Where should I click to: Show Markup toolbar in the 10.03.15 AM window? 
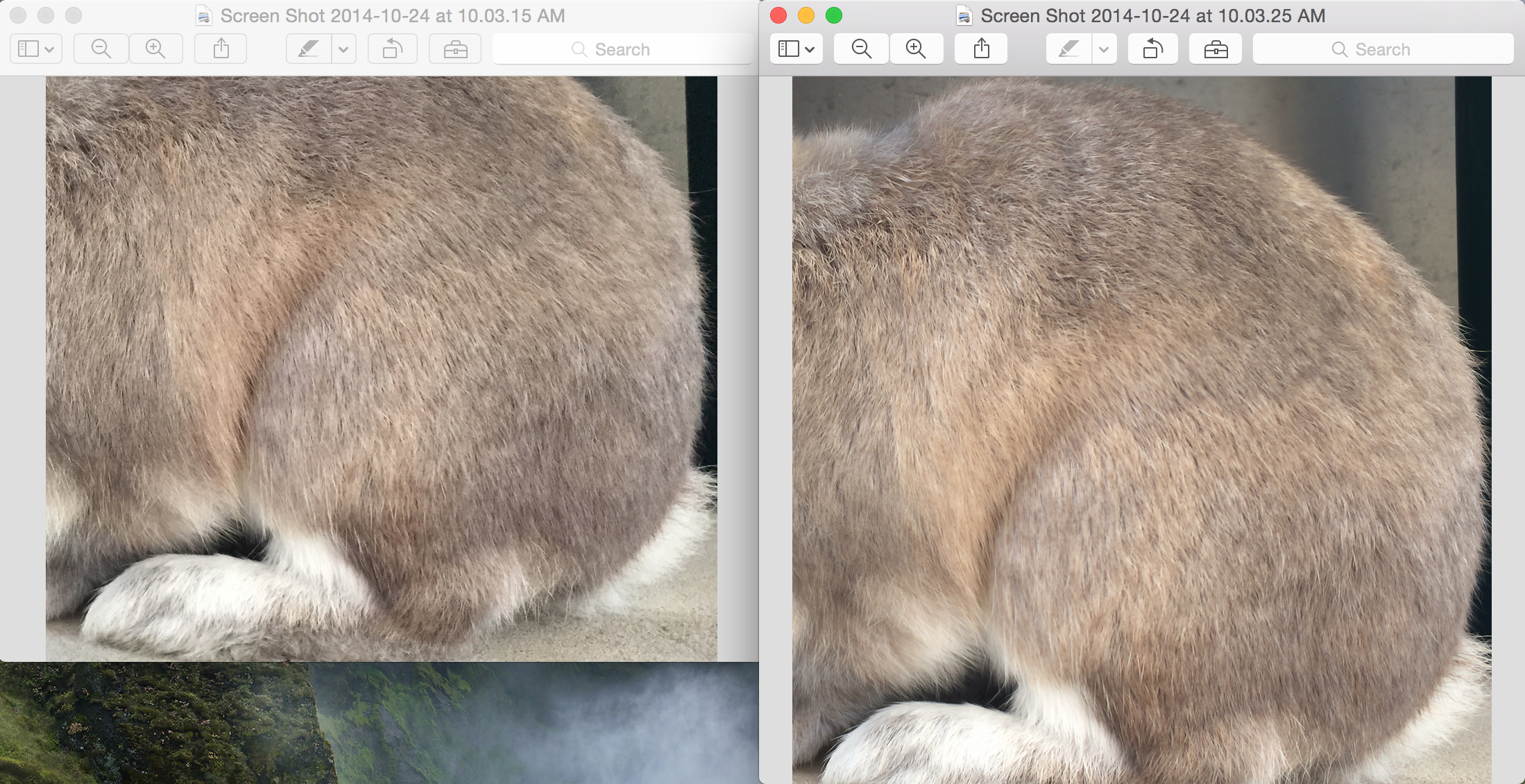pos(455,49)
